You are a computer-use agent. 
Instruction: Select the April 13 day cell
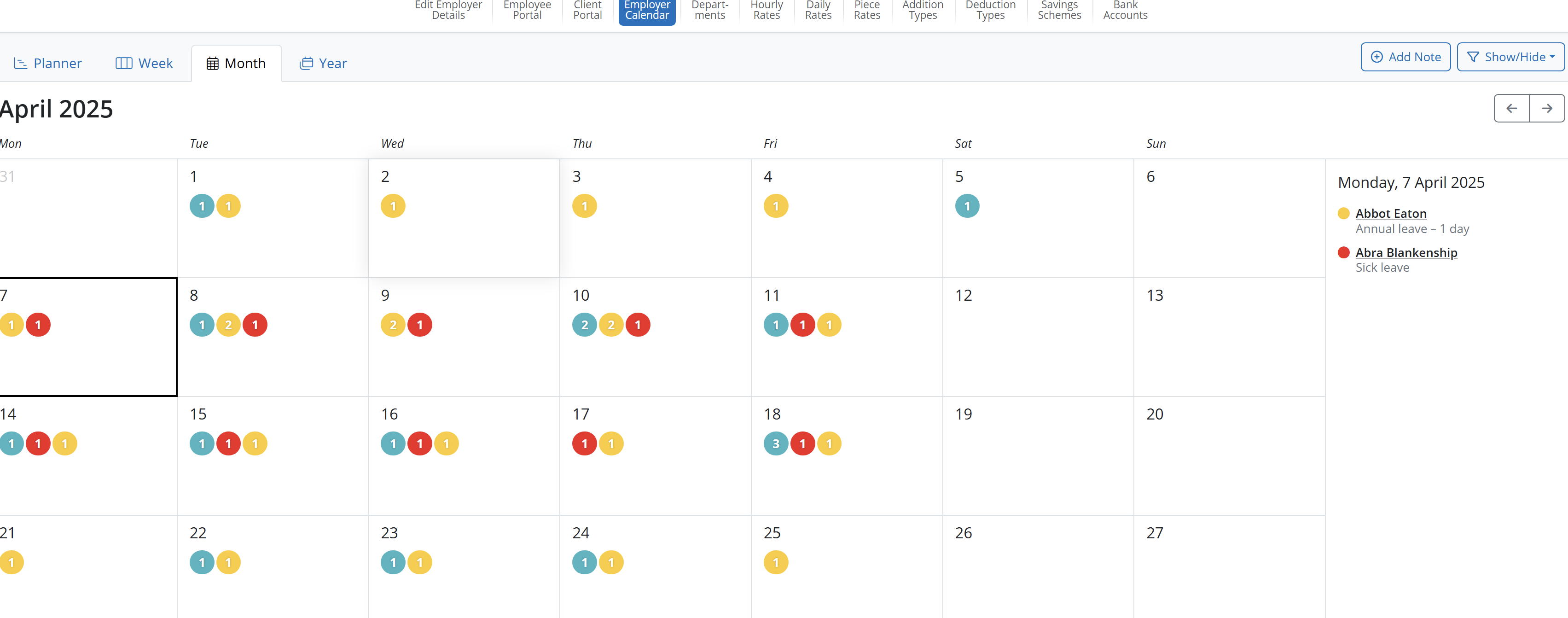click(1230, 337)
